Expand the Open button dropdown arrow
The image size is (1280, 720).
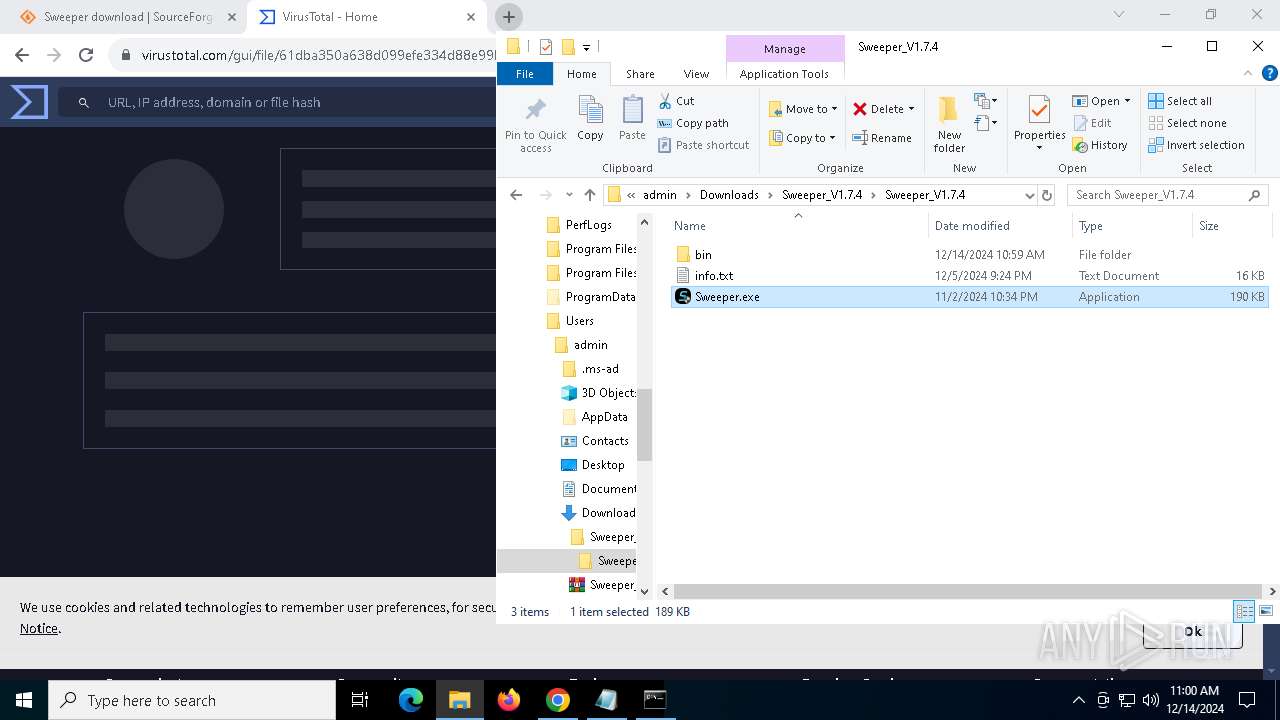(x=1127, y=101)
